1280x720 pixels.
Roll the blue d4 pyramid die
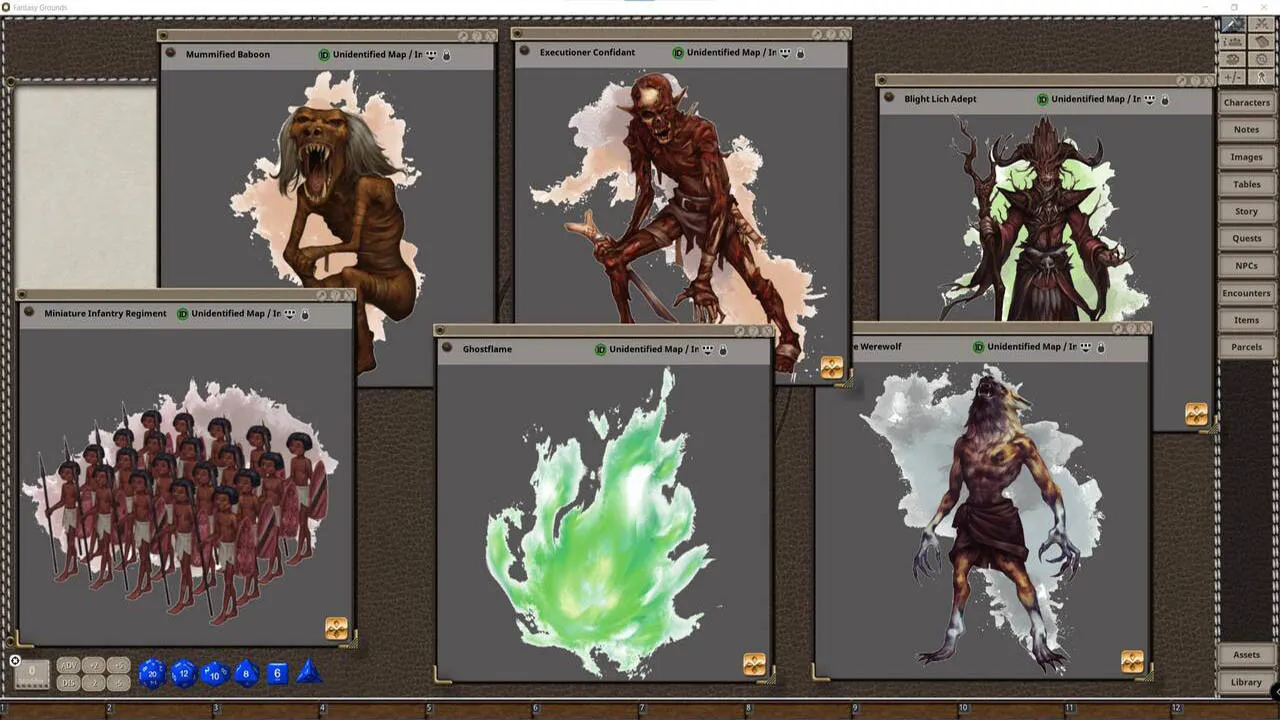click(x=309, y=671)
